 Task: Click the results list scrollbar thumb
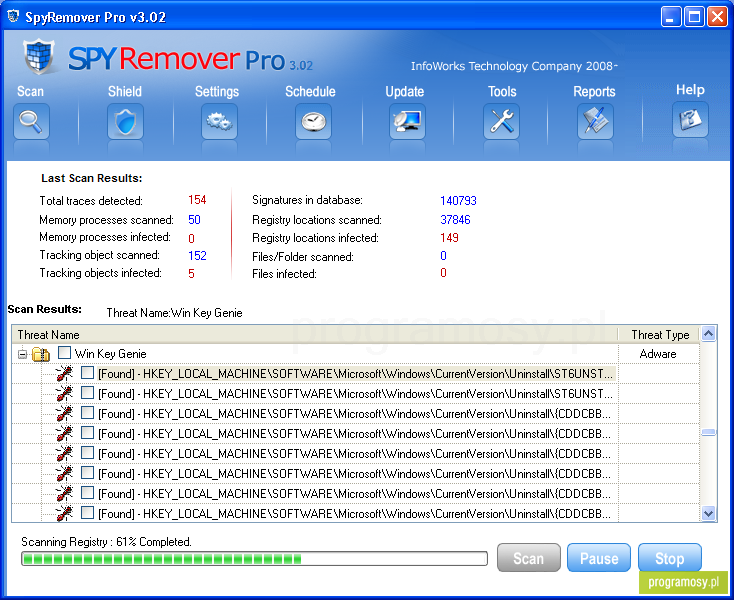(708, 432)
